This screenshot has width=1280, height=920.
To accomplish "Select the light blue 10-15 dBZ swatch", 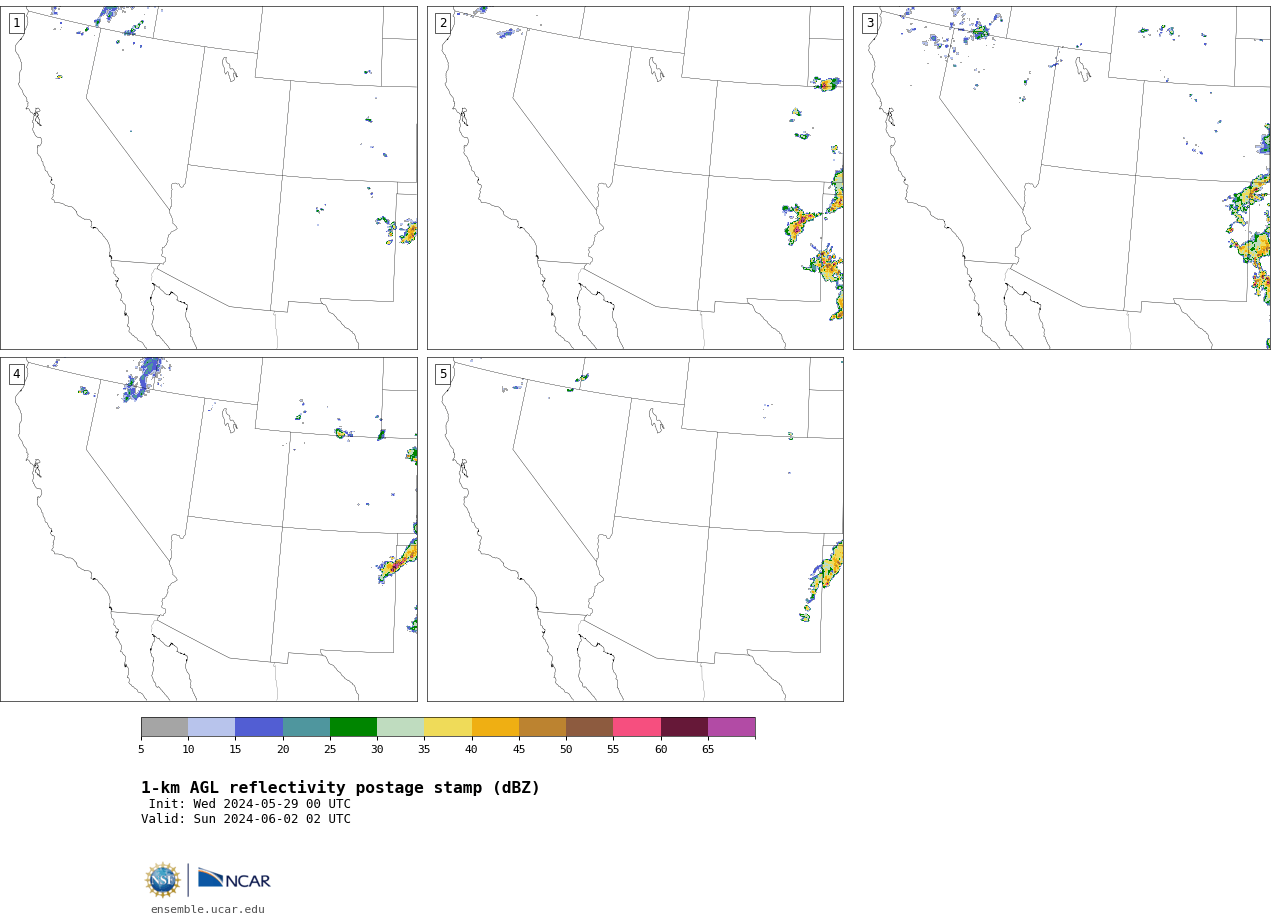I will [x=212, y=727].
